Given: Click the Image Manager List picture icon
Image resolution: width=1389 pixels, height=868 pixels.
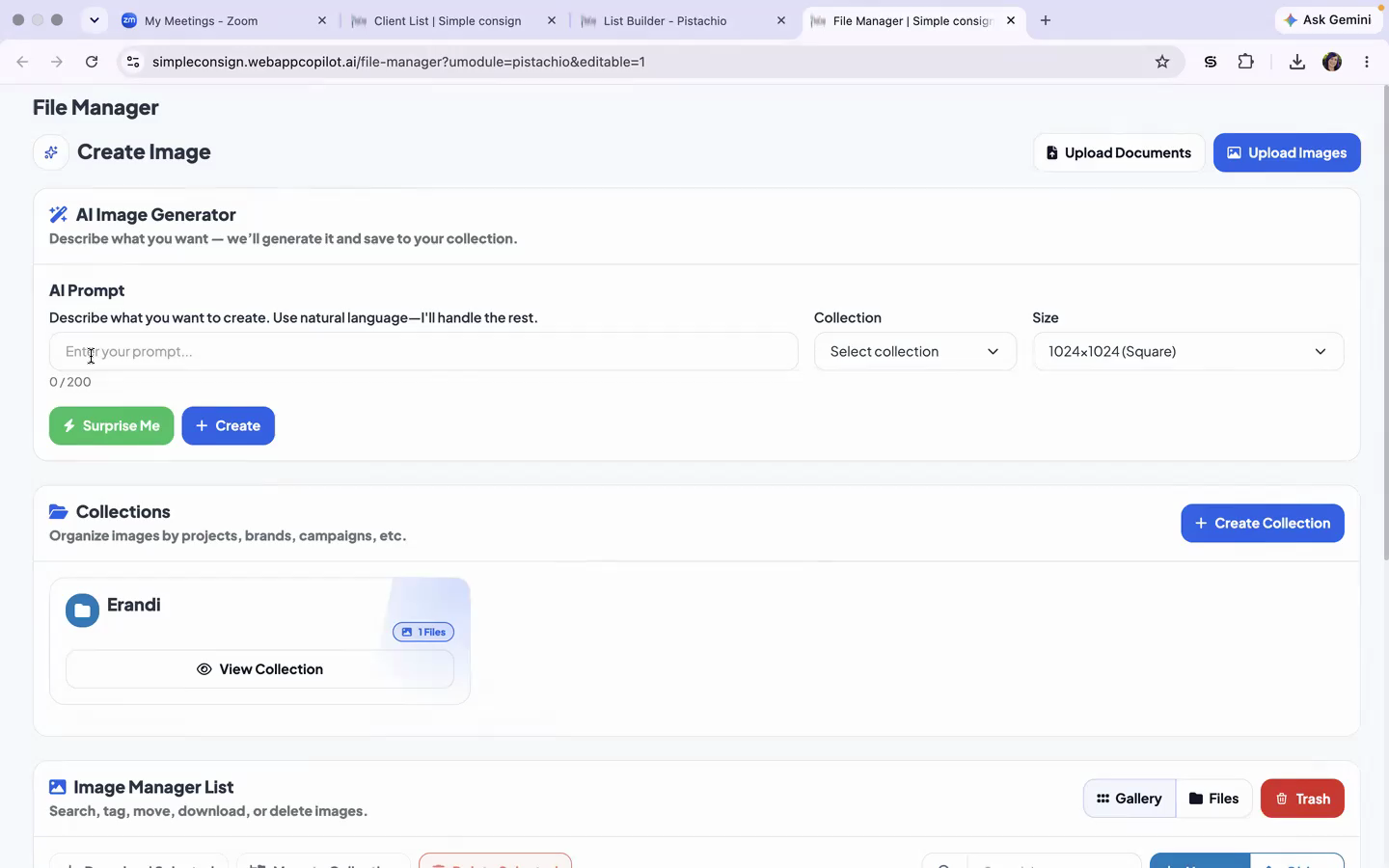Looking at the screenshot, I should [58, 787].
